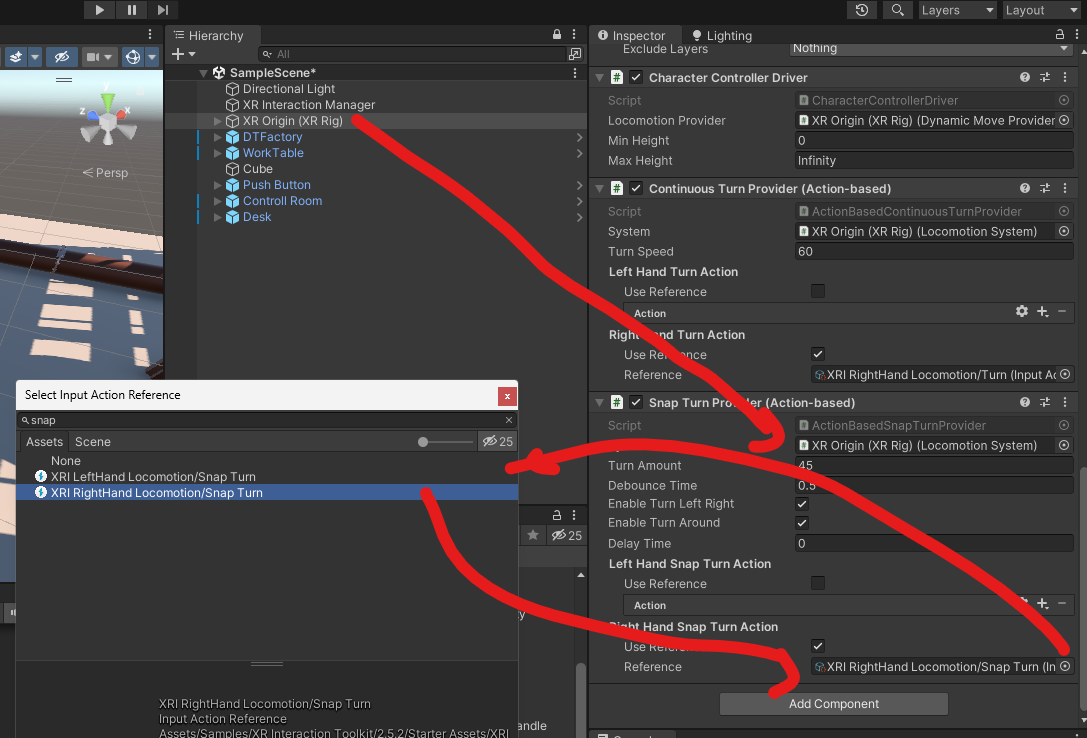
Task: Open Character Controller Driver kebab menu
Action: [x=1065, y=78]
